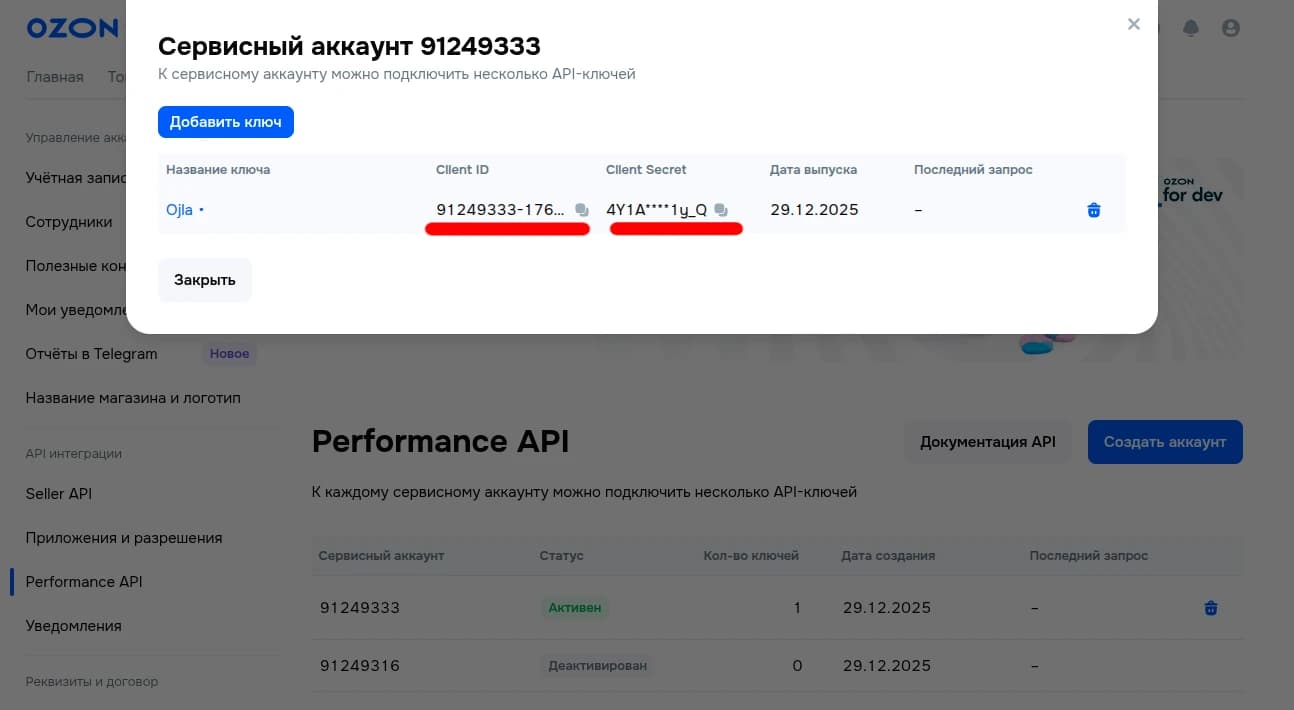This screenshot has width=1294, height=710.
Task: Select Performance API in the sidebar
Action: [84, 582]
